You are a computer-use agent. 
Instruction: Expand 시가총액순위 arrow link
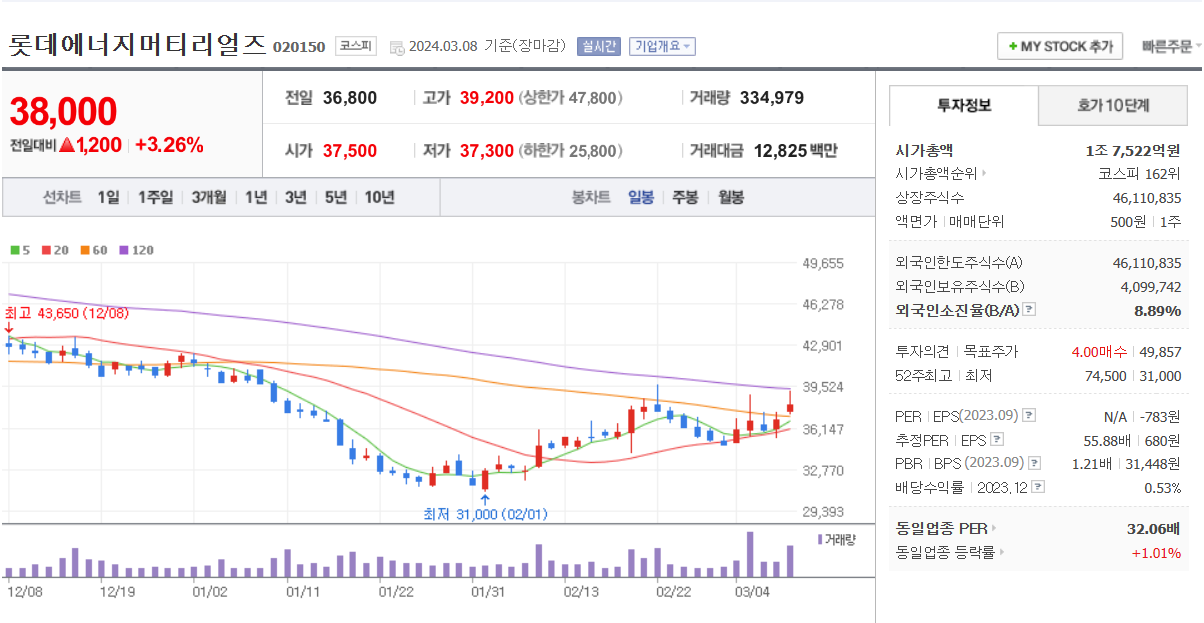point(983,173)
